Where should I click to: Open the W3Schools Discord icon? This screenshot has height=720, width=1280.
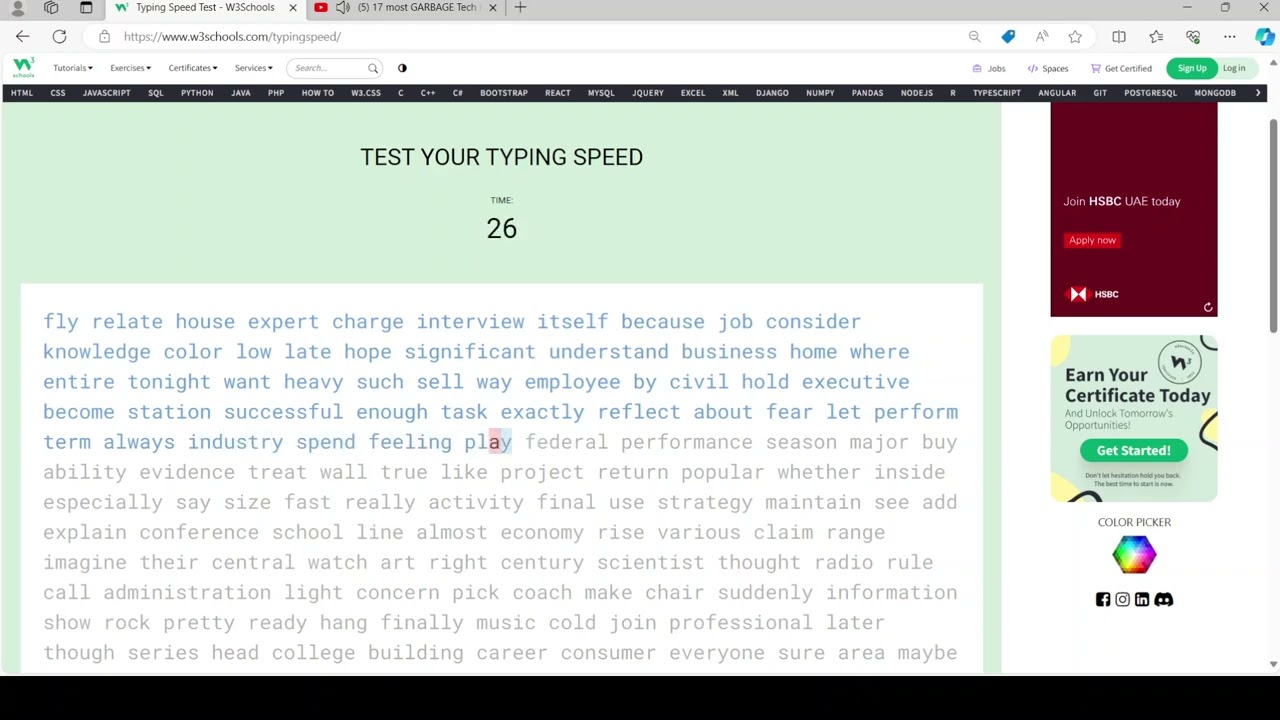1163,599
